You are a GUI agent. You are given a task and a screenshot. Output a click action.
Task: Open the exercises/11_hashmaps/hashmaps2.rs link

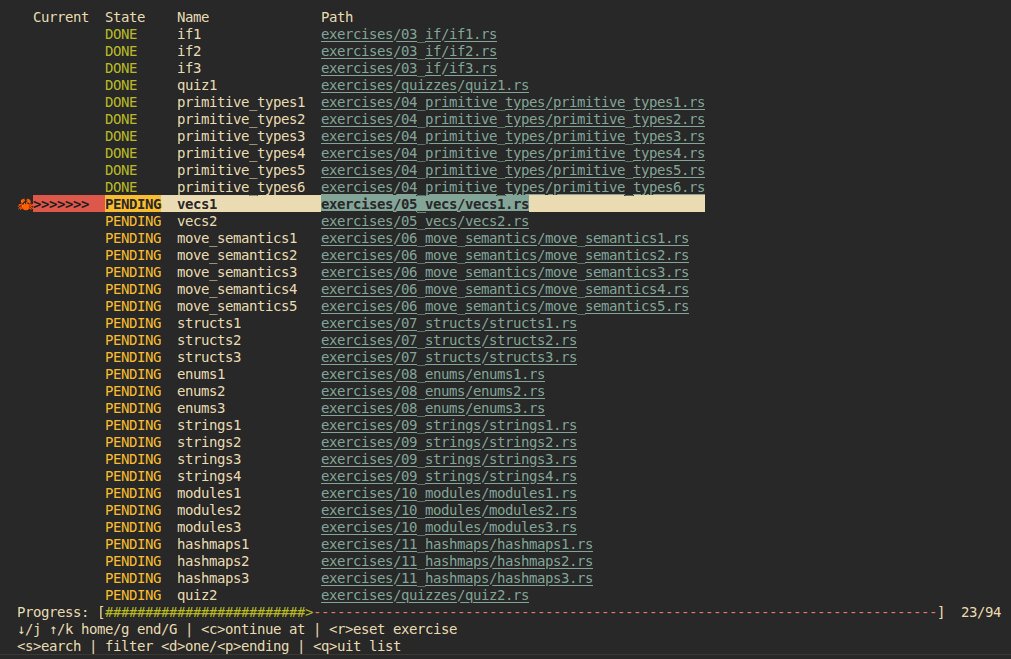(456, 561)
